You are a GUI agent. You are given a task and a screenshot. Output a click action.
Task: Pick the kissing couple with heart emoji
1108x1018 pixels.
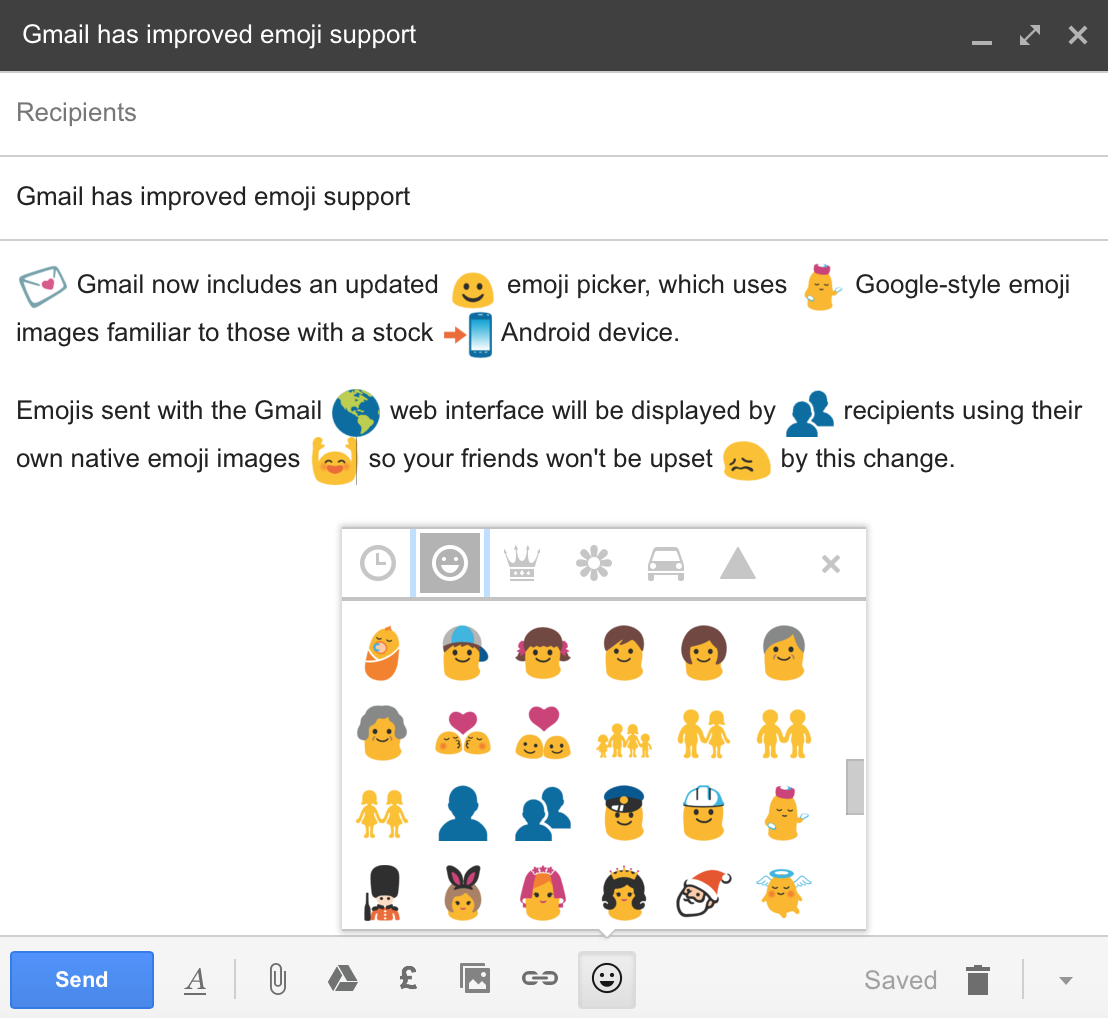(x=463, y=733)
